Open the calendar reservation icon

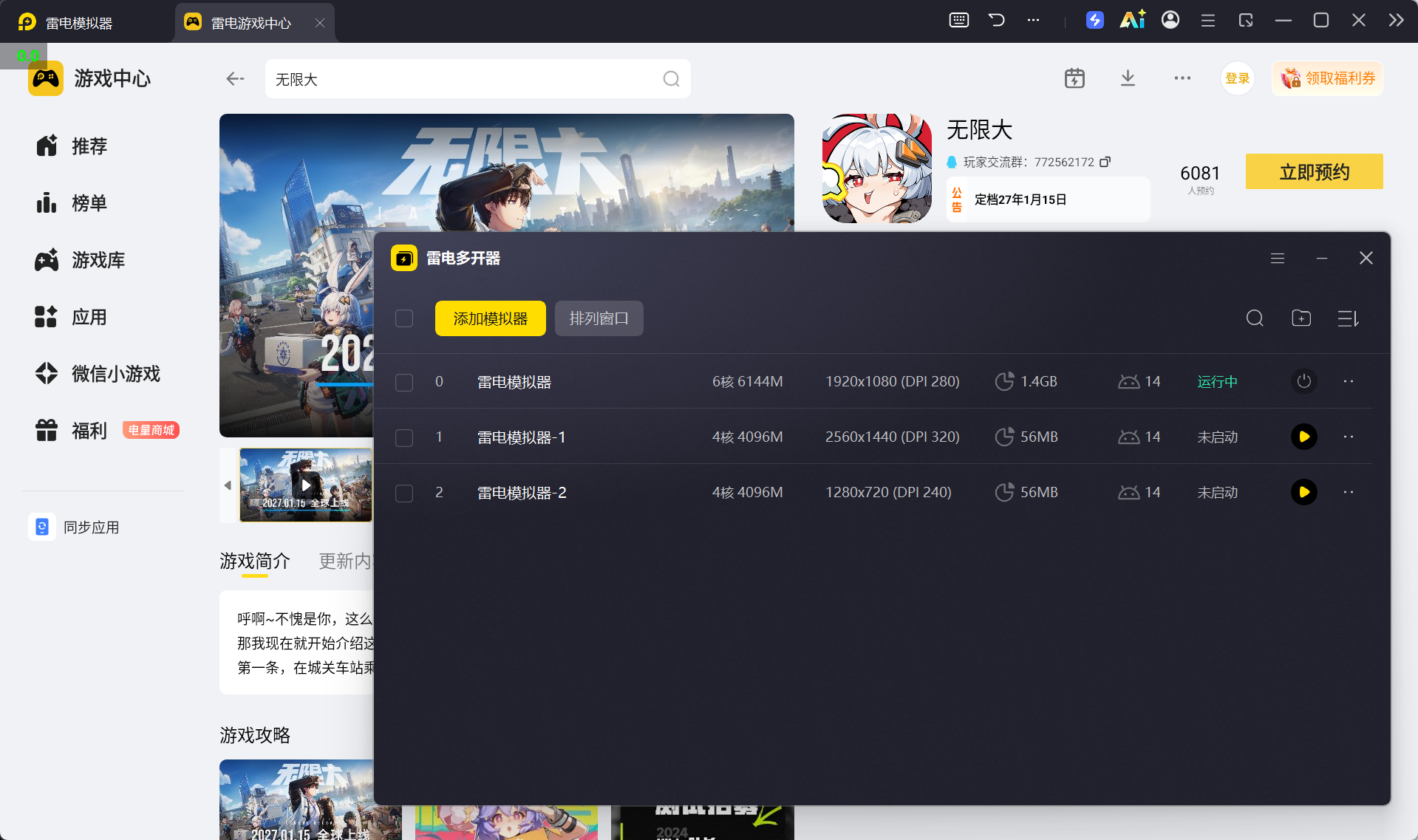1074,78
